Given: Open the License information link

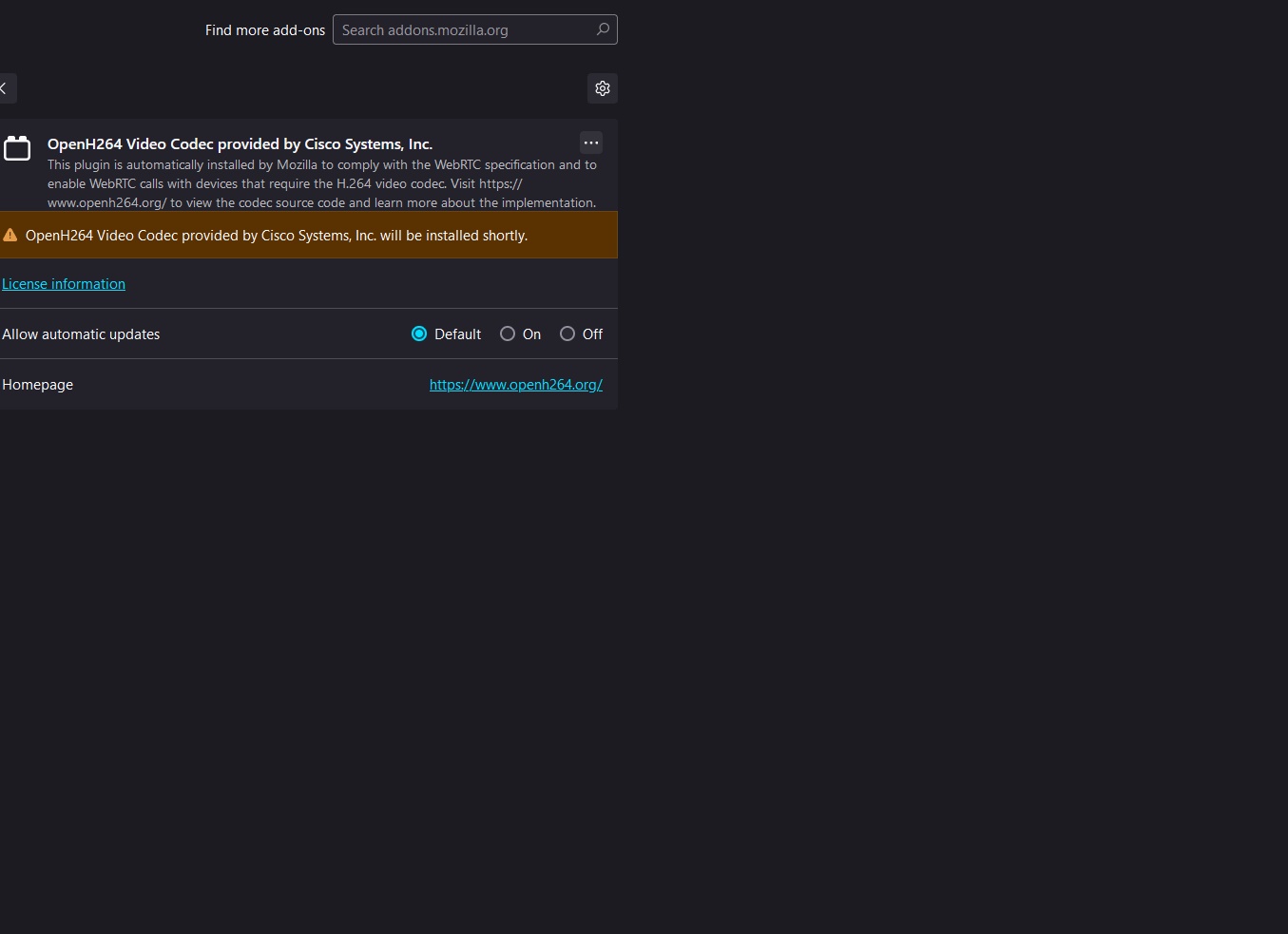Looking at the screenshot, I should pos(64,284).
